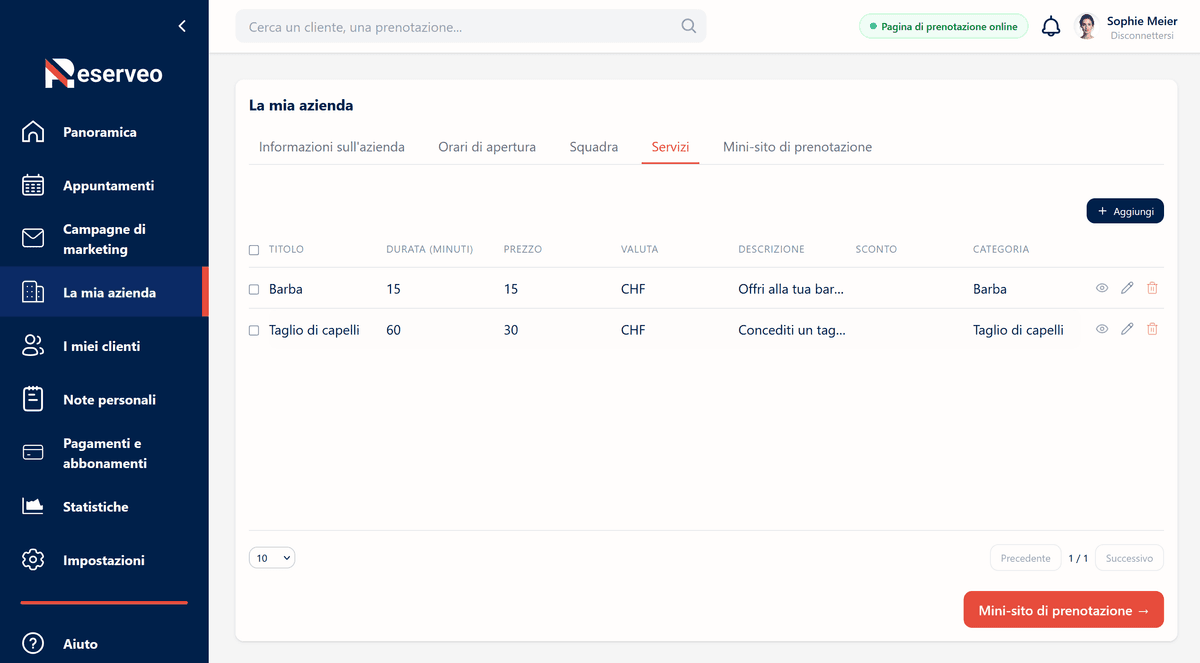Select the Mini-sito di prenotazione tab
This screenshot has width=1200, height=663.
click(798, 147)
